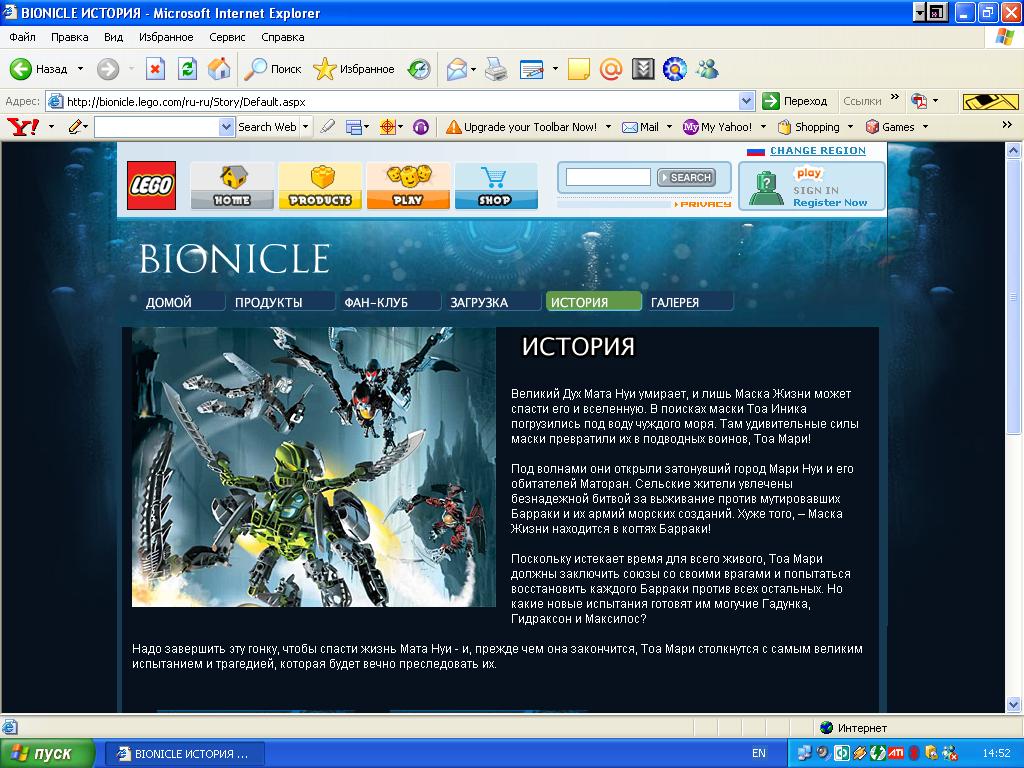This screenshot has height=768, width=1024.
Task: Click the Mail envelope toolbar icon
Action: click(456, 69)
